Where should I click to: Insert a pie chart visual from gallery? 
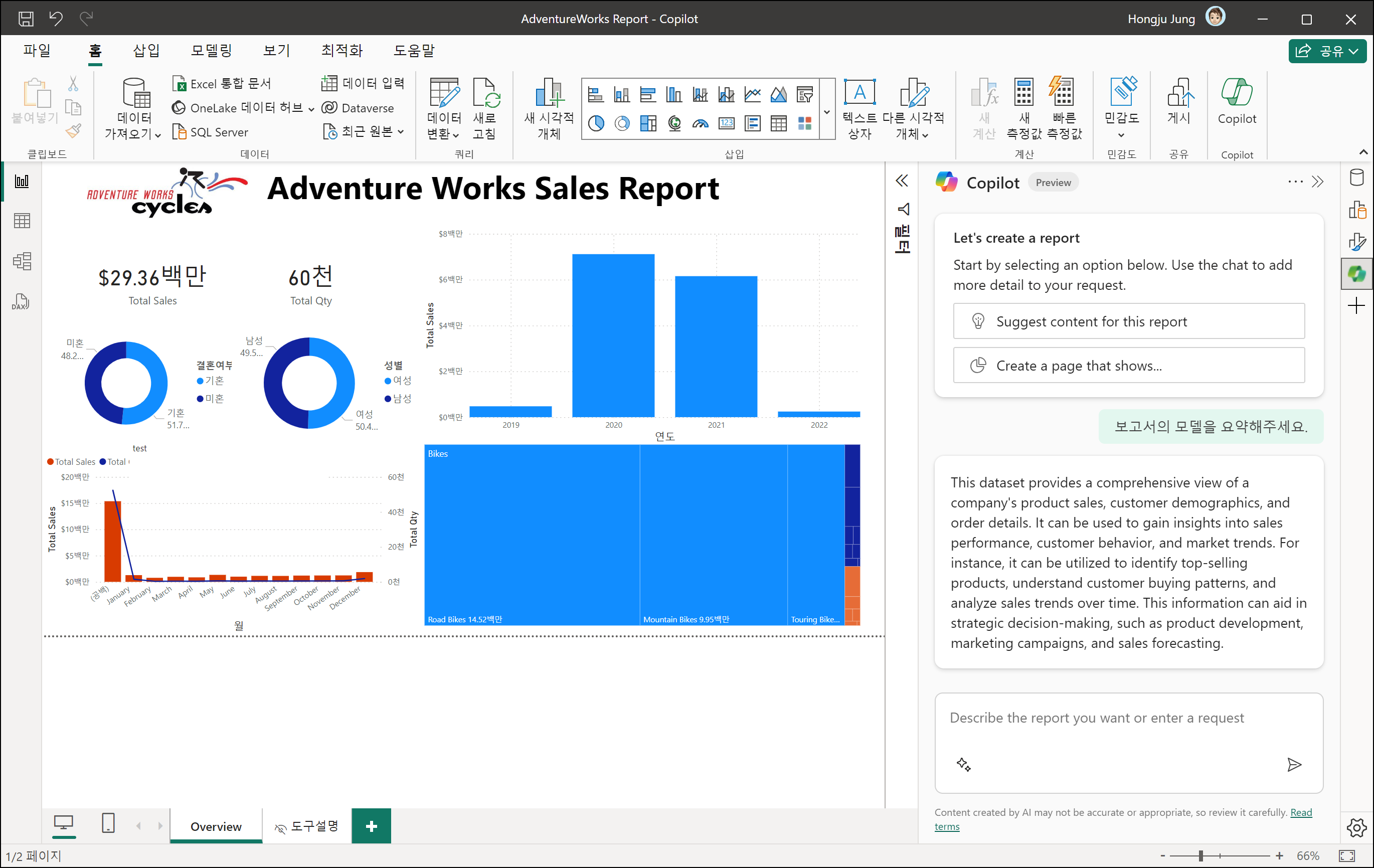[596, 123]
